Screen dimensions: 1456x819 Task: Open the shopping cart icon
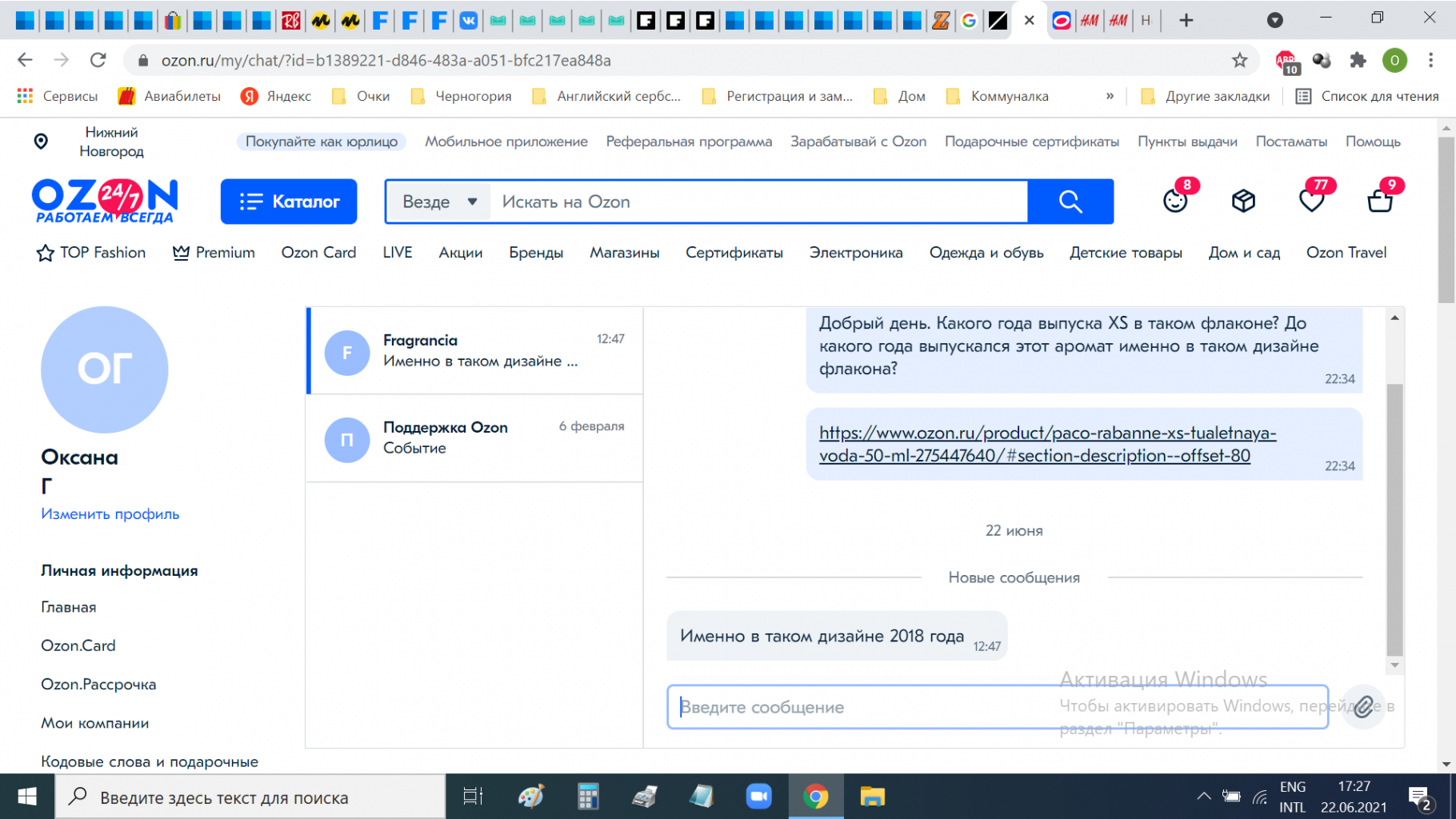(1382, 199)
